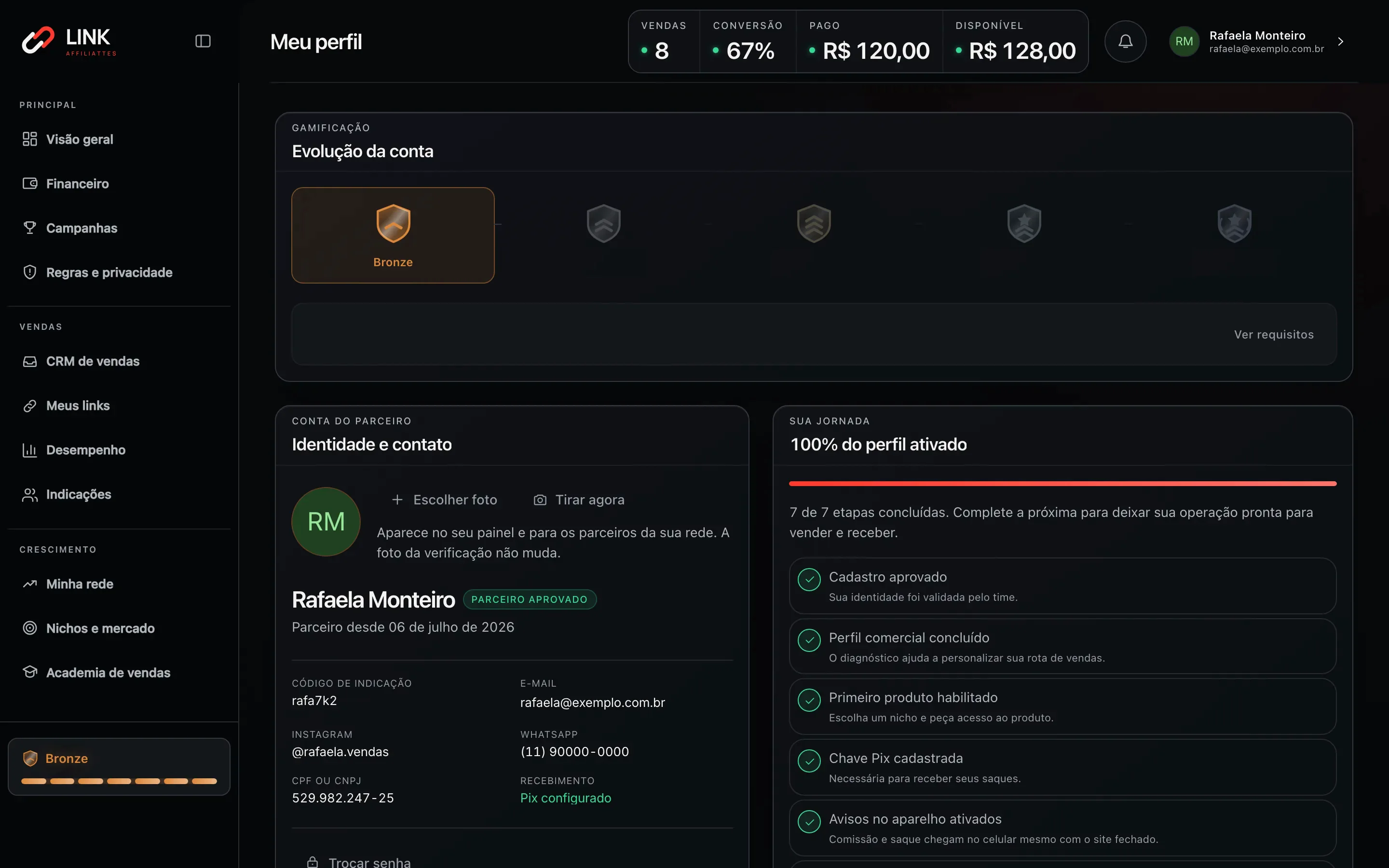Click the red profile activation progress bar
This screenshot has width=1389, height=868.
click(x=1062, y=483)
